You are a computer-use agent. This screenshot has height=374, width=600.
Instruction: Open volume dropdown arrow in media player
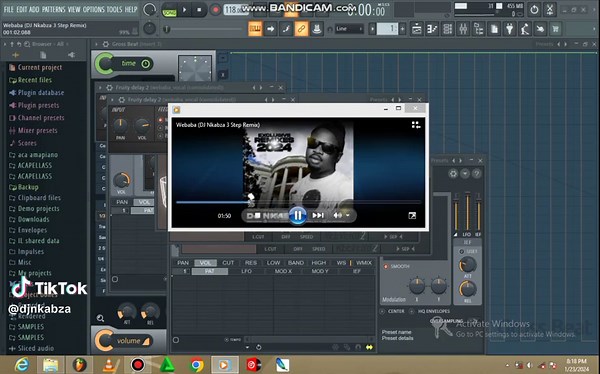(347, 216)
